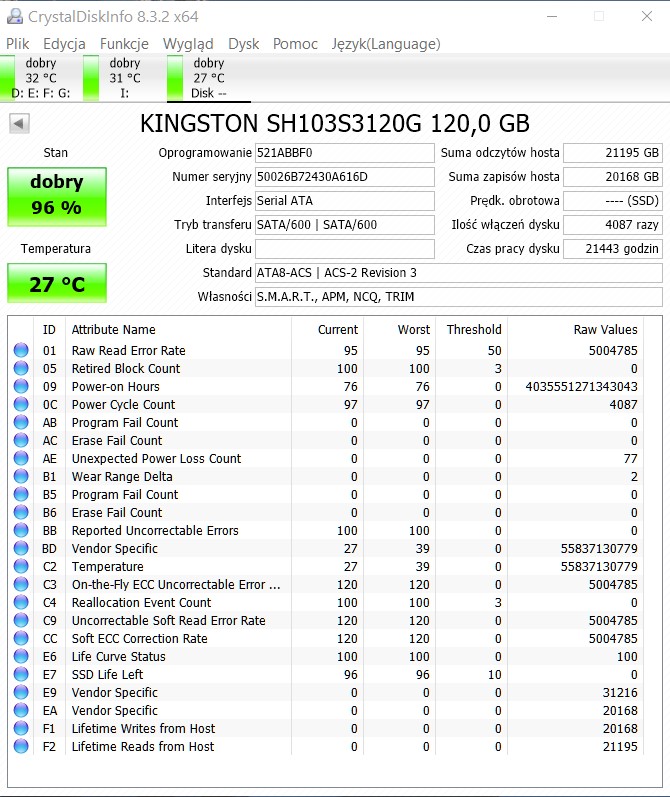Click the Worst column header
Screen dimensions: 670x797
(400, 330)
